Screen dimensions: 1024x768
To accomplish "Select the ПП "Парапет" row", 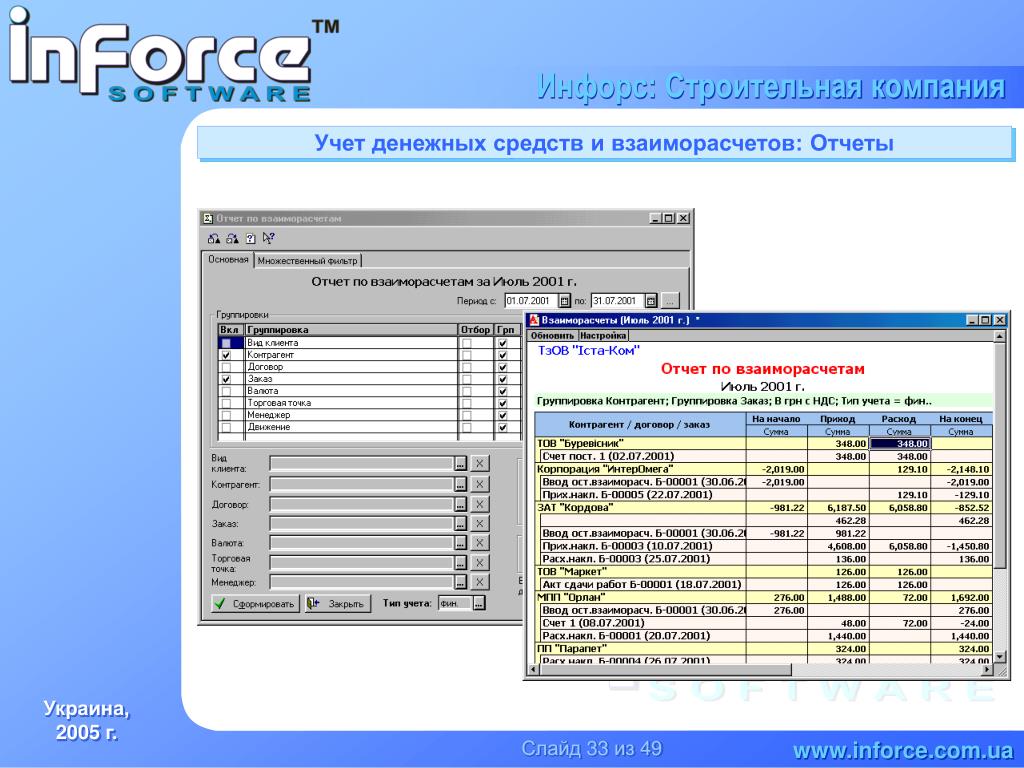I will [763, 649].
